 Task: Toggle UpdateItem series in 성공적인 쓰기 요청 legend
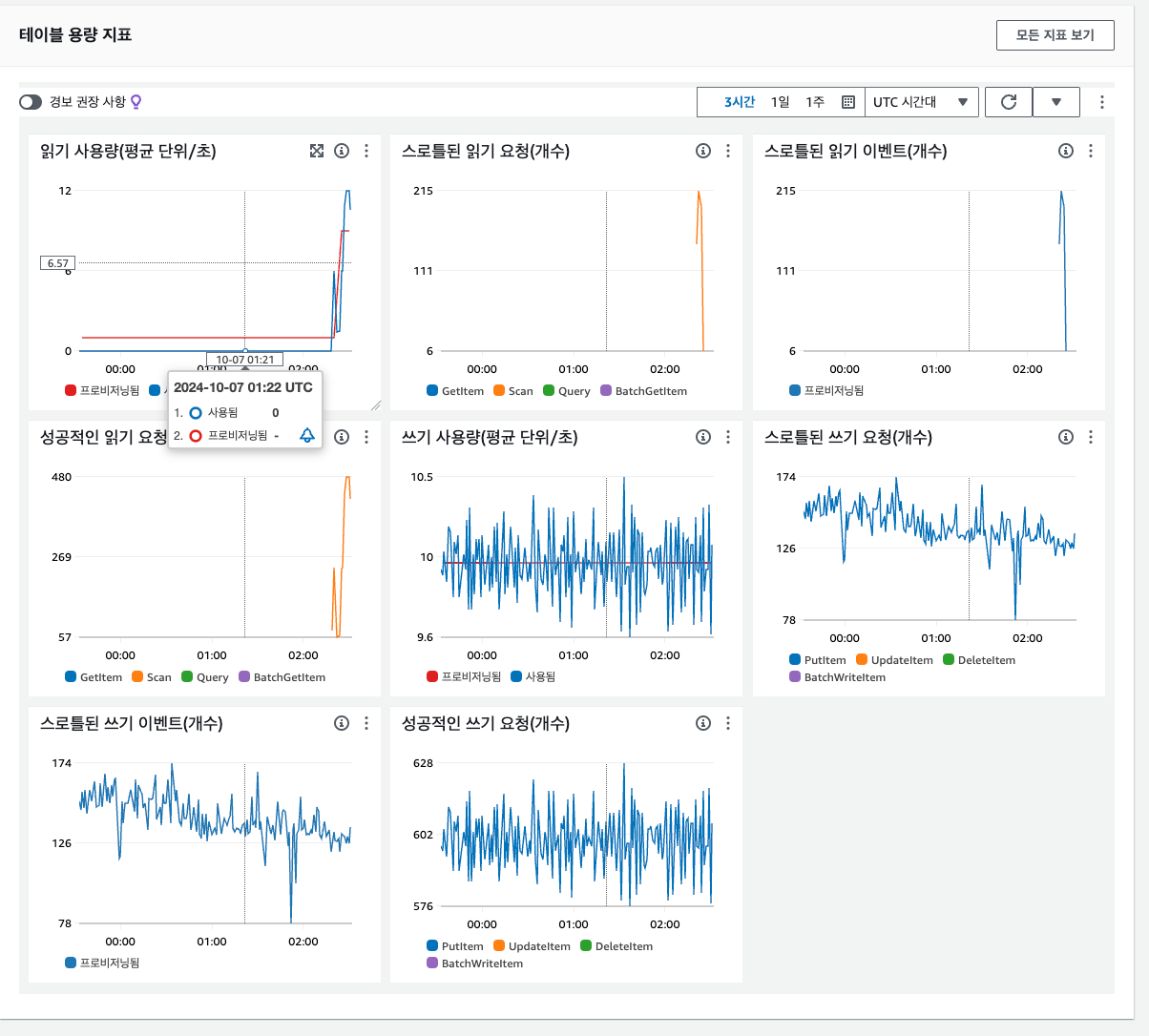click(x=533, y=946)
